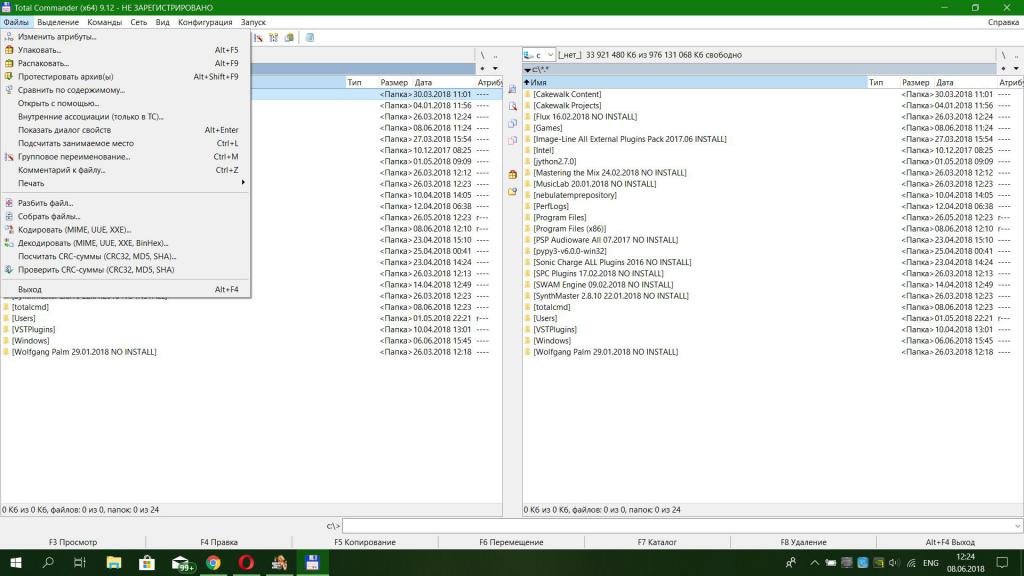Choose Выход in the Файлы menu
The width and height of the screenshot is (1024, 576).
pyautogui.click(x=125, y=289)
